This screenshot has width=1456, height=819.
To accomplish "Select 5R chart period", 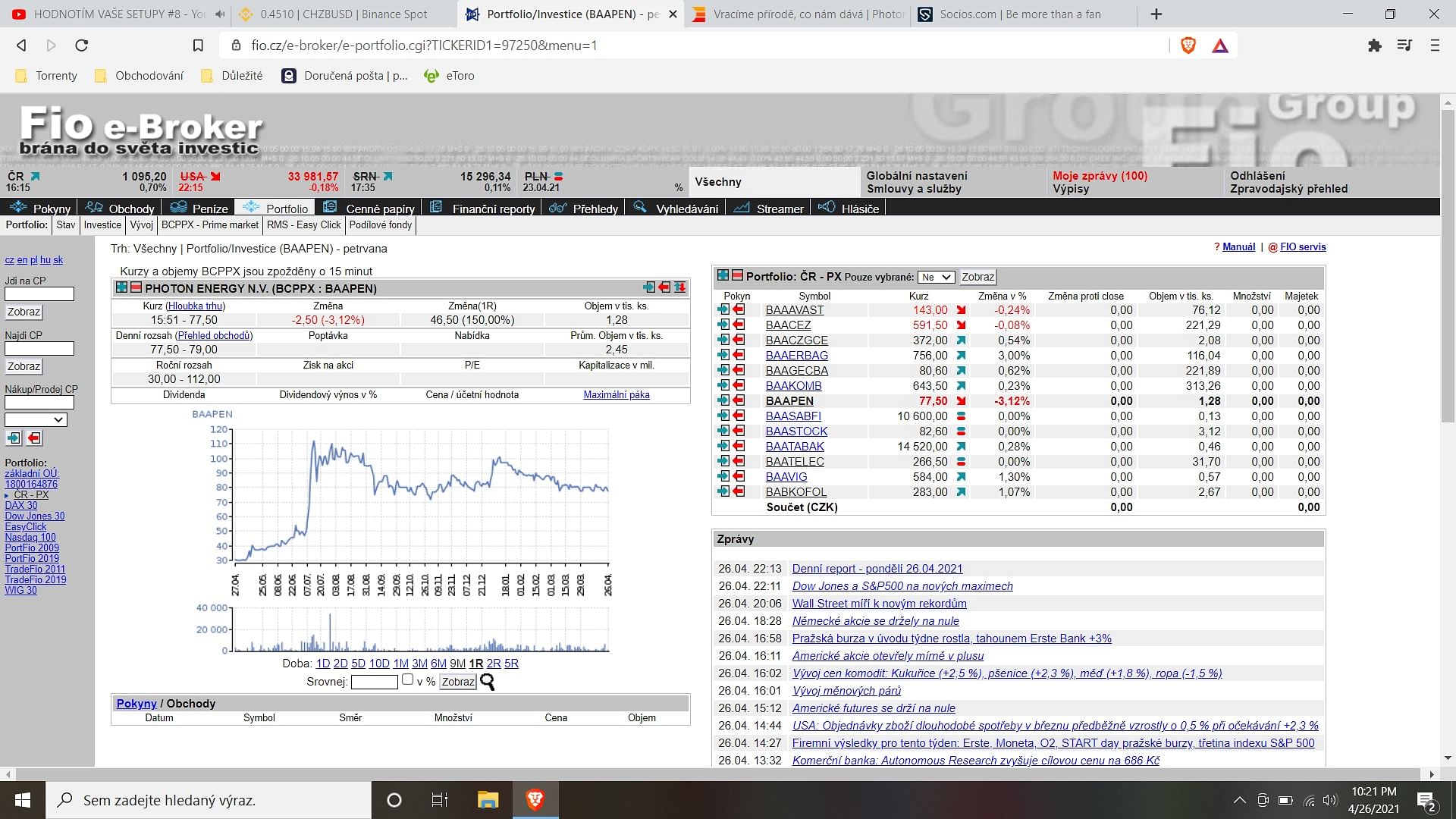I will click(x=512, y=663).
